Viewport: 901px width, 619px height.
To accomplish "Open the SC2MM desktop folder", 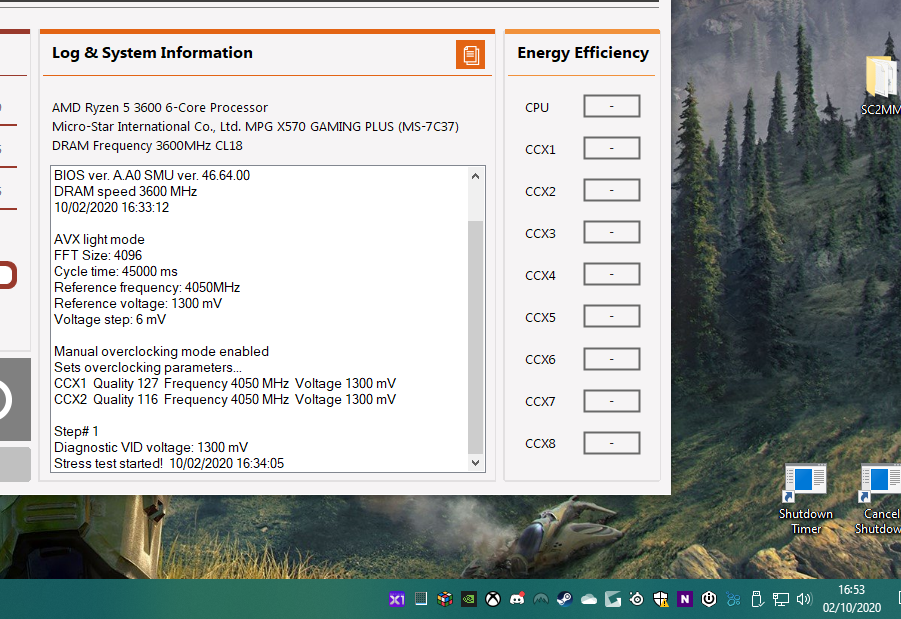I will (881, 84).
